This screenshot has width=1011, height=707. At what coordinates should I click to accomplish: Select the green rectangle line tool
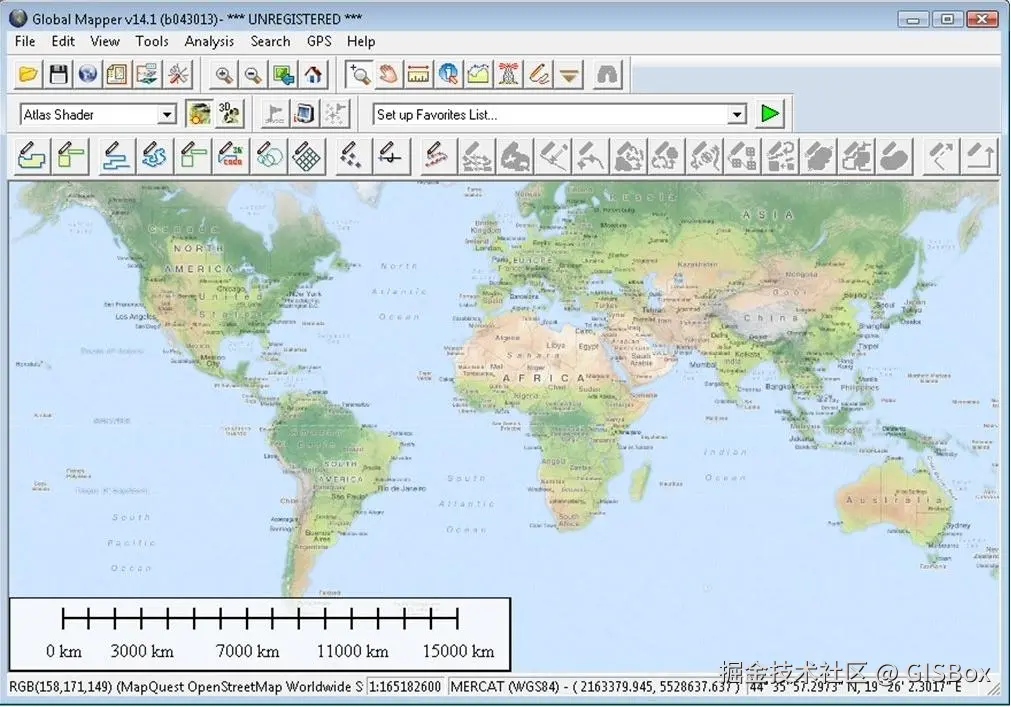tap(193, 157)
